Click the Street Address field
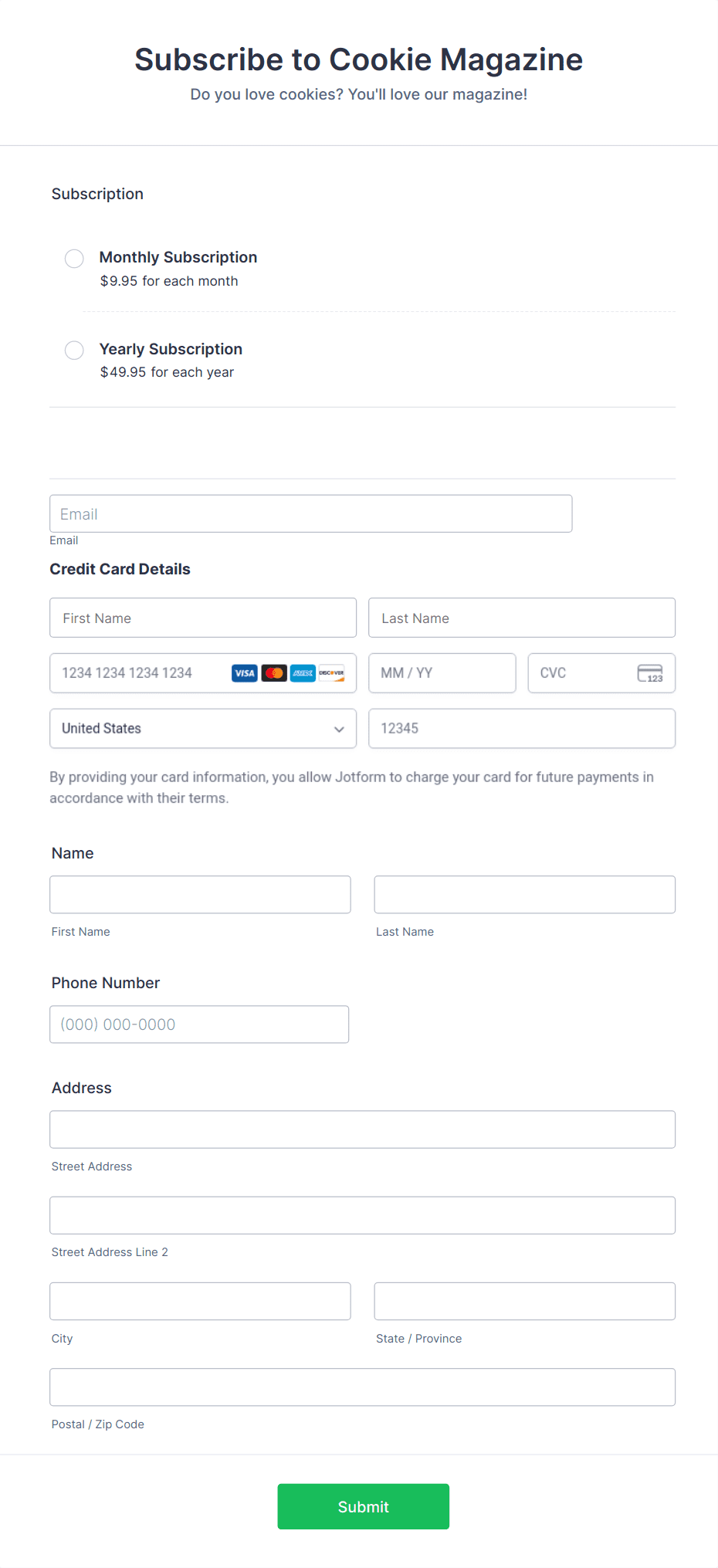This screenshot has height=1568, width=718. [x=363, y=1129]
